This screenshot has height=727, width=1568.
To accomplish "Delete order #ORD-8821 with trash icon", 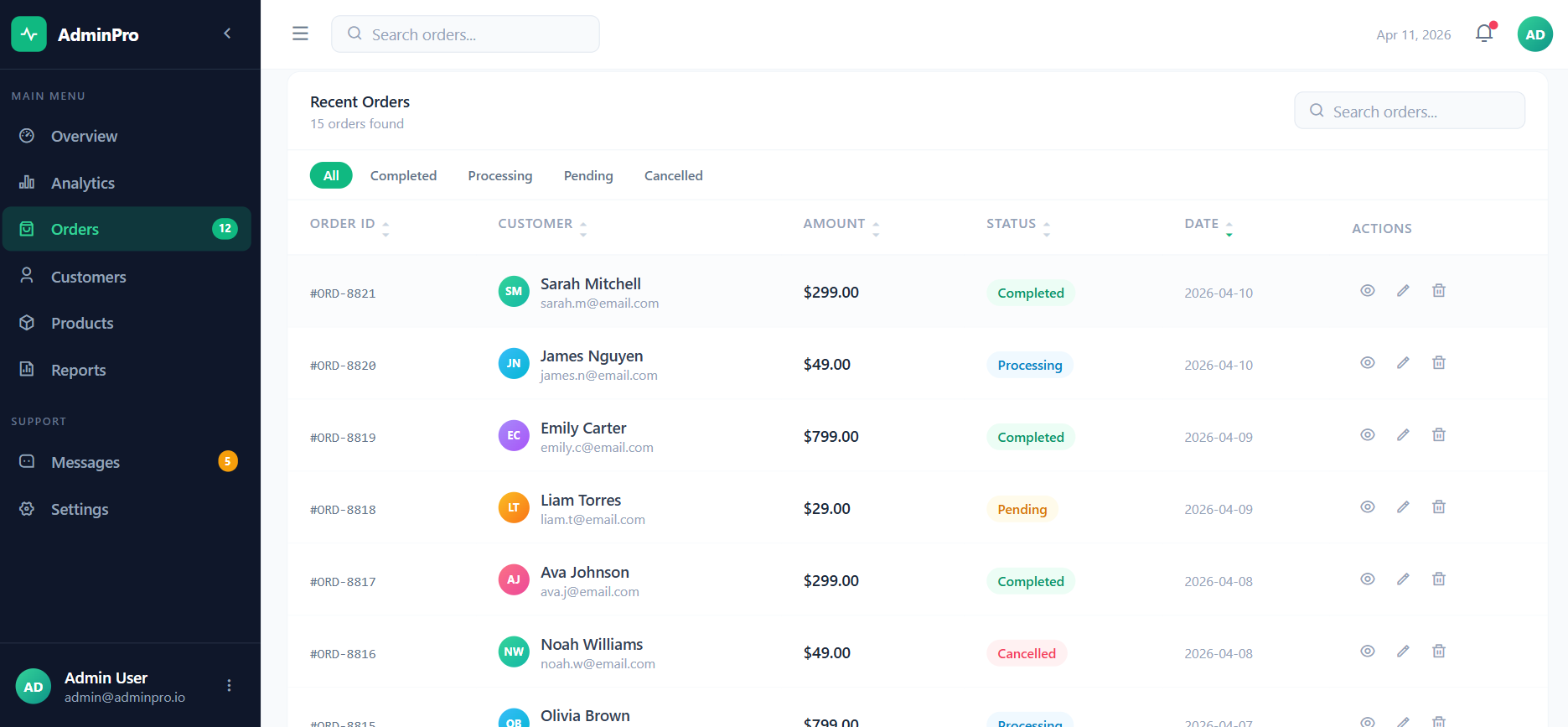I will pos(1439,291).
